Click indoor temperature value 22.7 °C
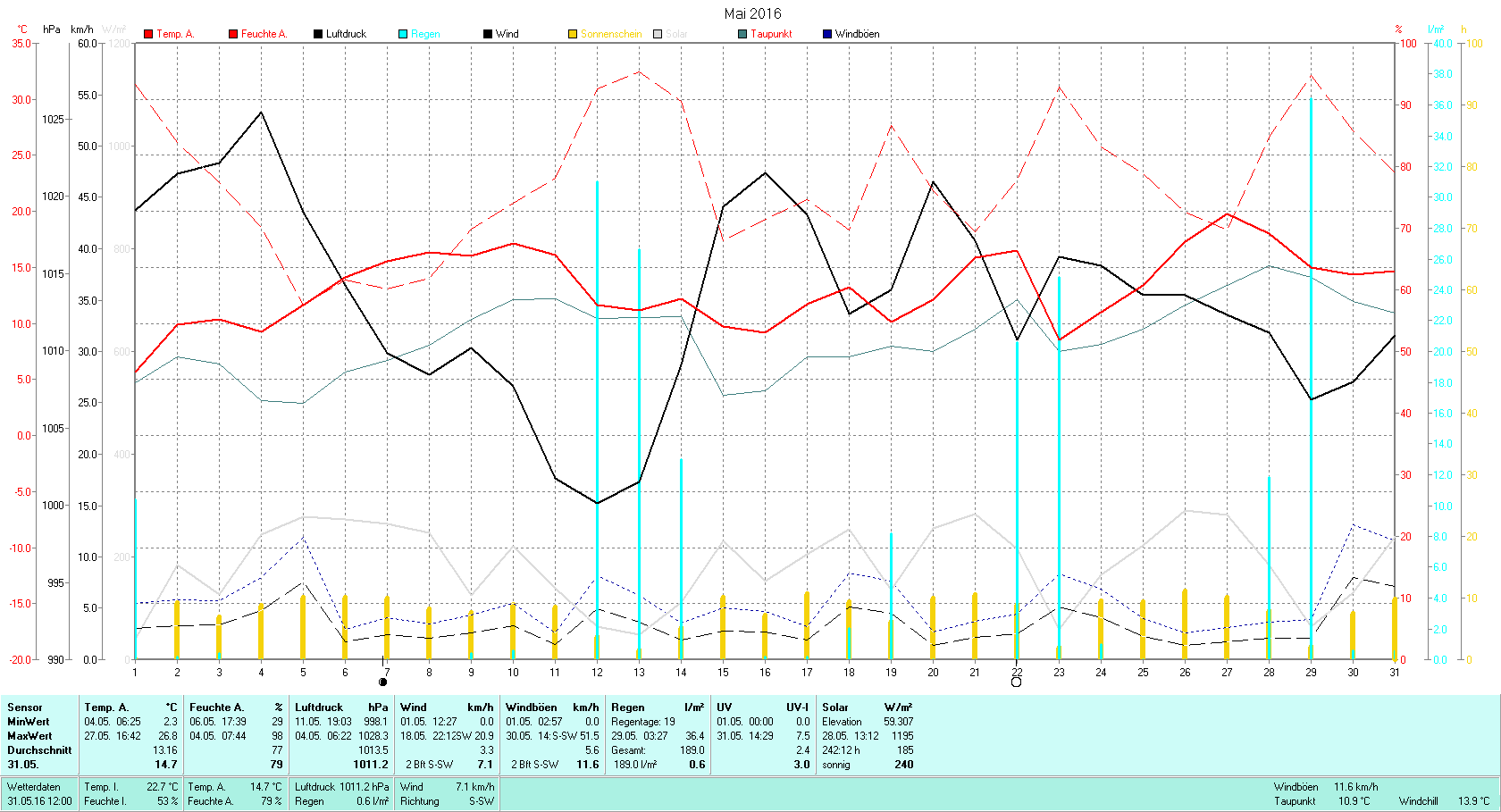 coord(163,787)
